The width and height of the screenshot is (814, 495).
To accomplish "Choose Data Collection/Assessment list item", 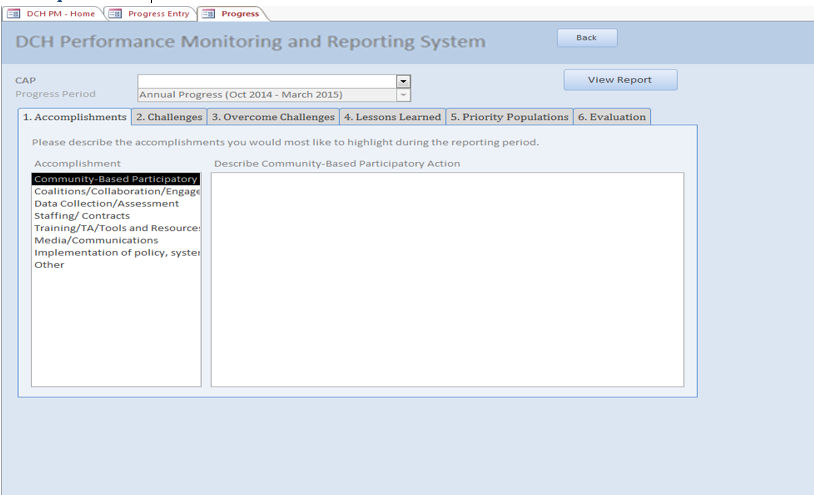I will (106, 203).
